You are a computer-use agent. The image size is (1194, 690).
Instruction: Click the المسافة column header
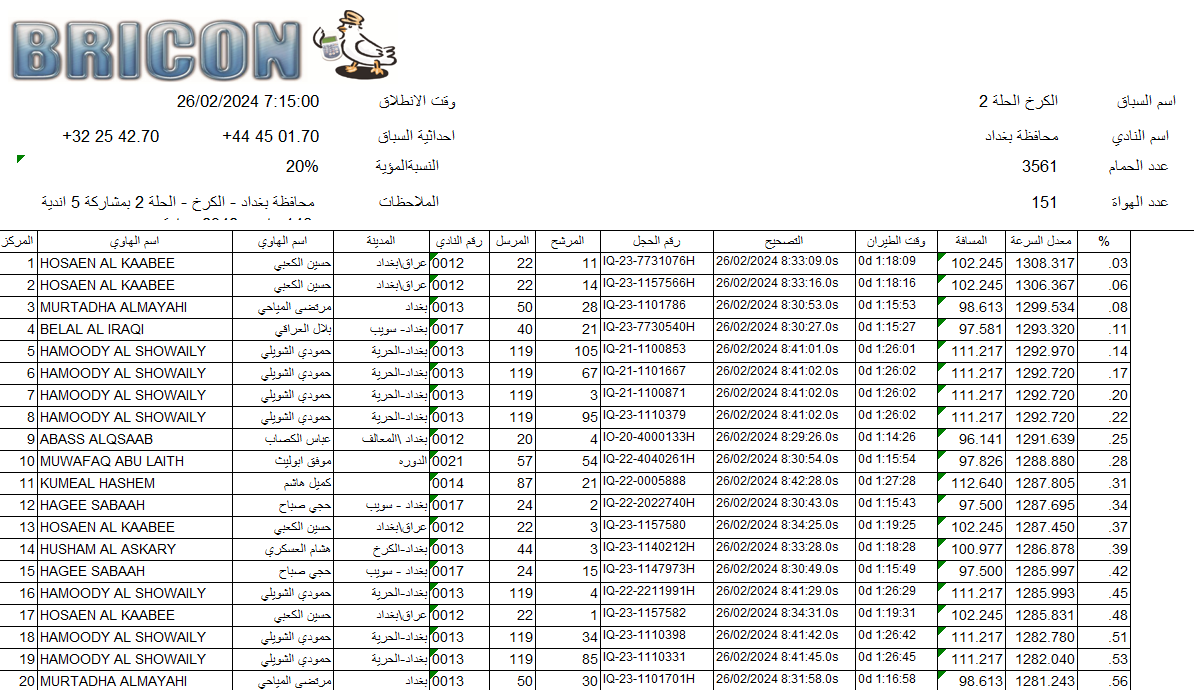coord(971,241)
